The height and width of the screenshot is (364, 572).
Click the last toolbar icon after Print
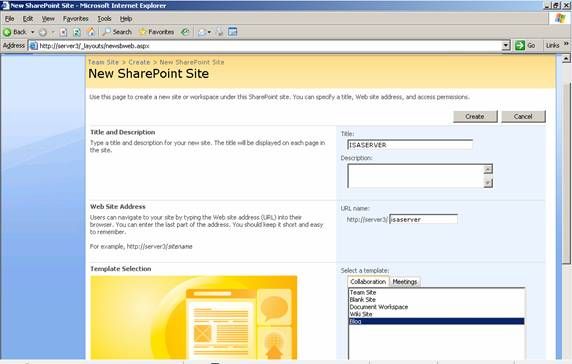[x=232, y=32]
